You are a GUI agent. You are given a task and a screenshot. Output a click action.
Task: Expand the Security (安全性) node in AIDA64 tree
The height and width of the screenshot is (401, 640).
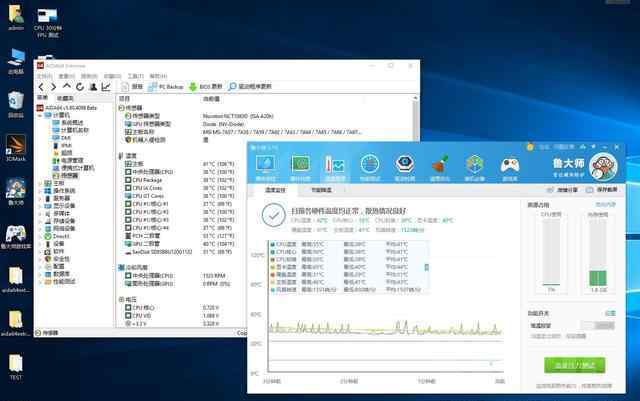point(40,259)
